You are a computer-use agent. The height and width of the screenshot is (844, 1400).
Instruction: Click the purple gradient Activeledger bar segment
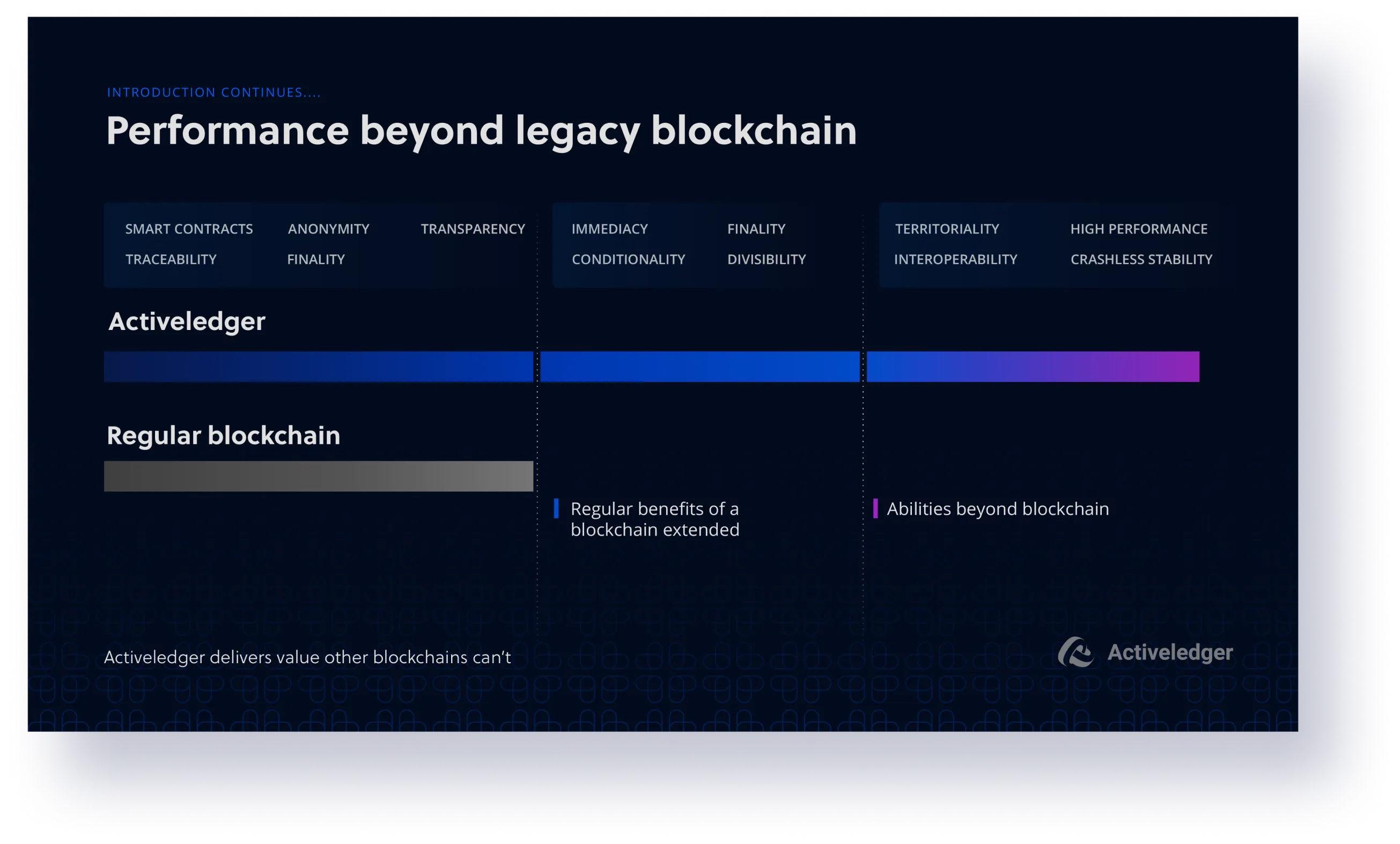pos(1033,366)
